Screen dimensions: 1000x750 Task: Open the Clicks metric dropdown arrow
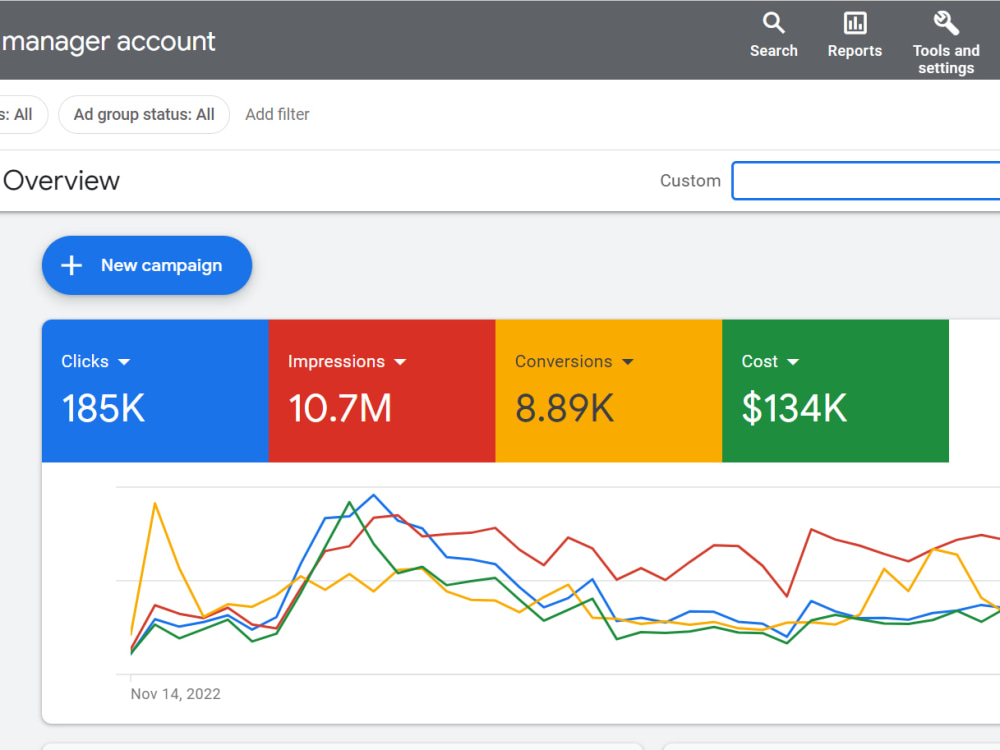coord(124,362)
